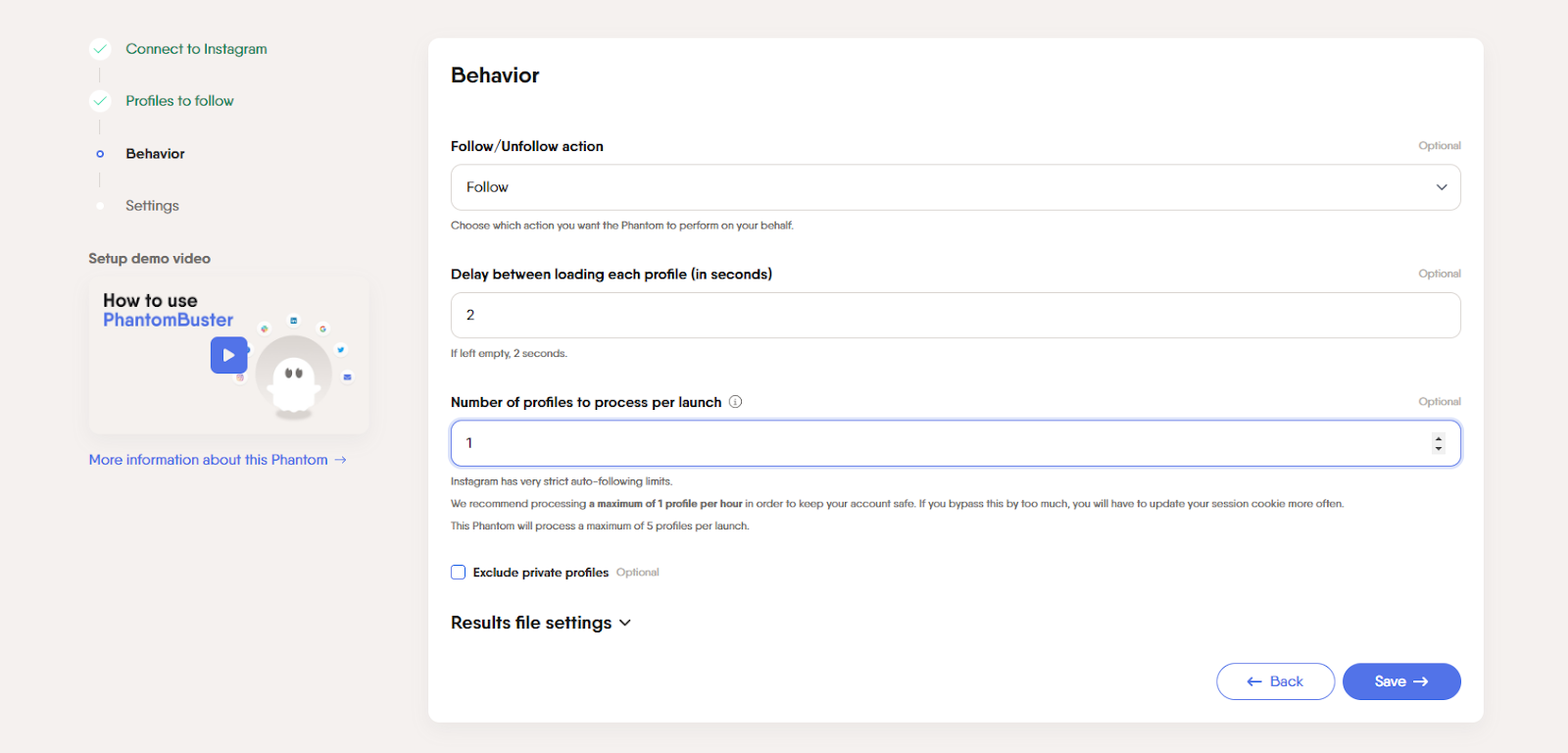Open the Follow/Unfollow action dropdown

[955, 187]
